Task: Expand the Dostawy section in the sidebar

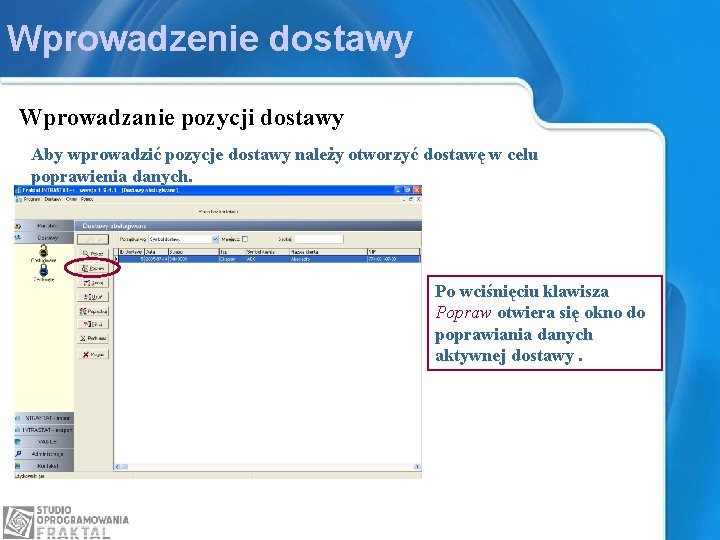Action: click(x=44, y=238)
